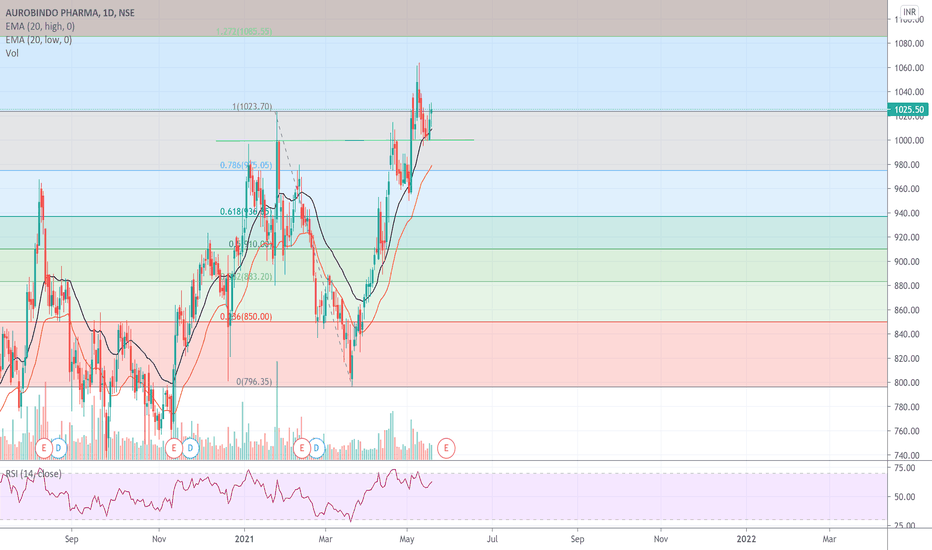932x550 pixels.
Task: Select the EMA (20, high, 0) indicator legend
Action: point(40,26)
